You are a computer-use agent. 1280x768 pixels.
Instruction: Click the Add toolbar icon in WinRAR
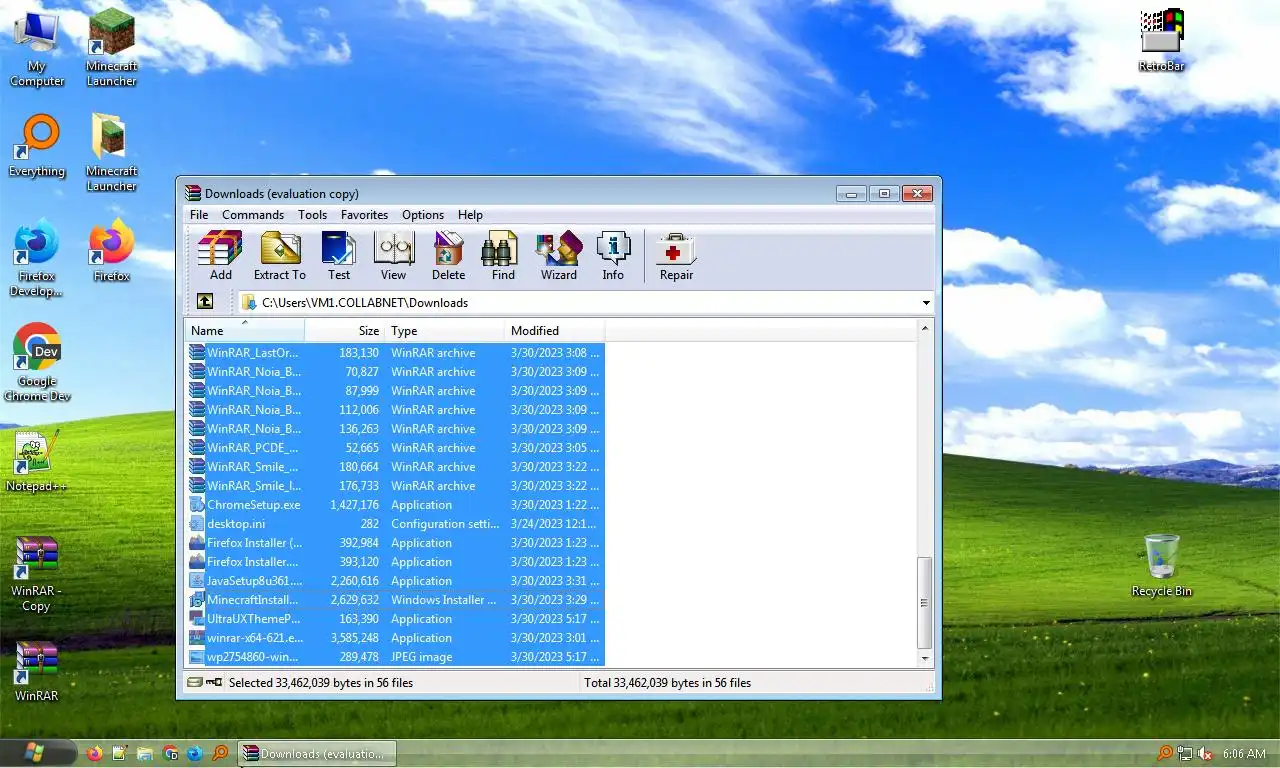220,256
